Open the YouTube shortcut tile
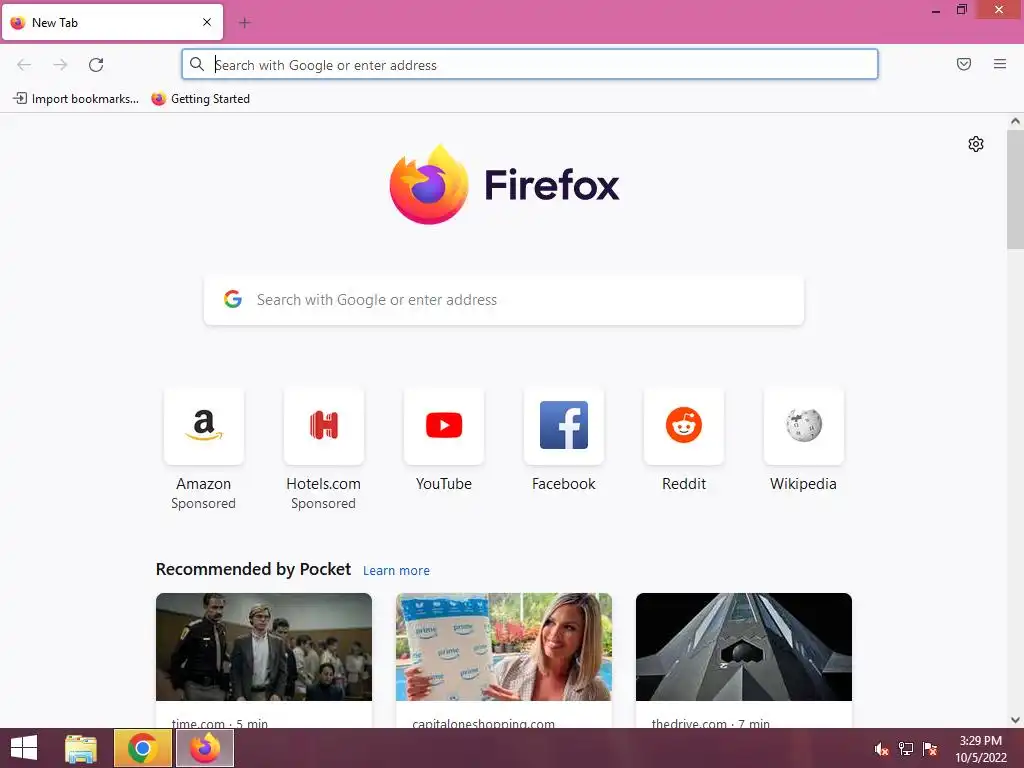1024x768 pixels. coord(444,426)
